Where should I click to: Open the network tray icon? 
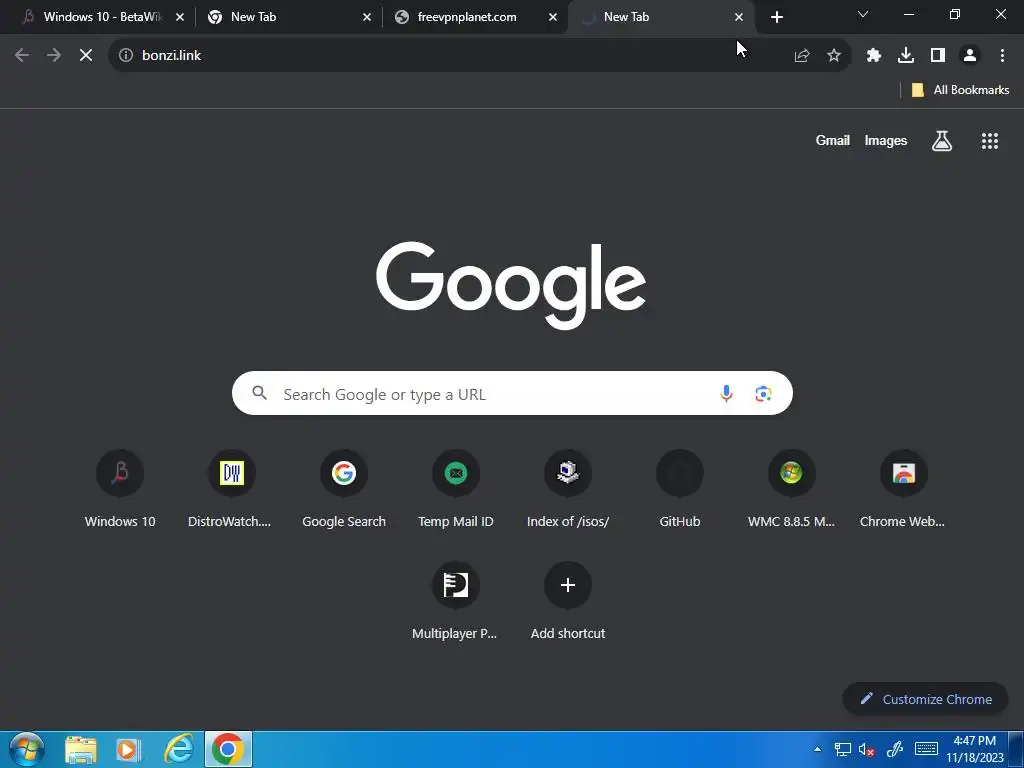pyautogui.click(x=842, y=750)
